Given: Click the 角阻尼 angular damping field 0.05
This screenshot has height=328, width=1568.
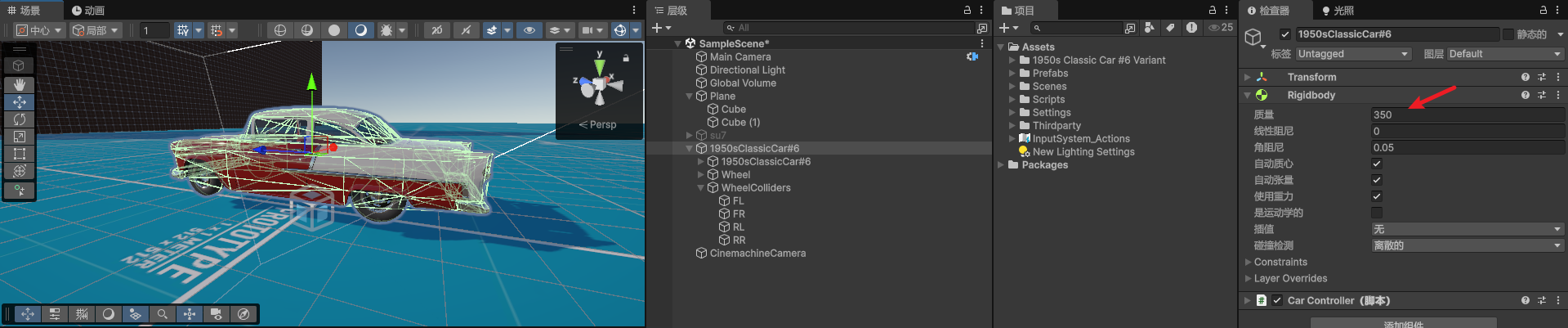Looking at the screenshot, I should (1467, 147).
